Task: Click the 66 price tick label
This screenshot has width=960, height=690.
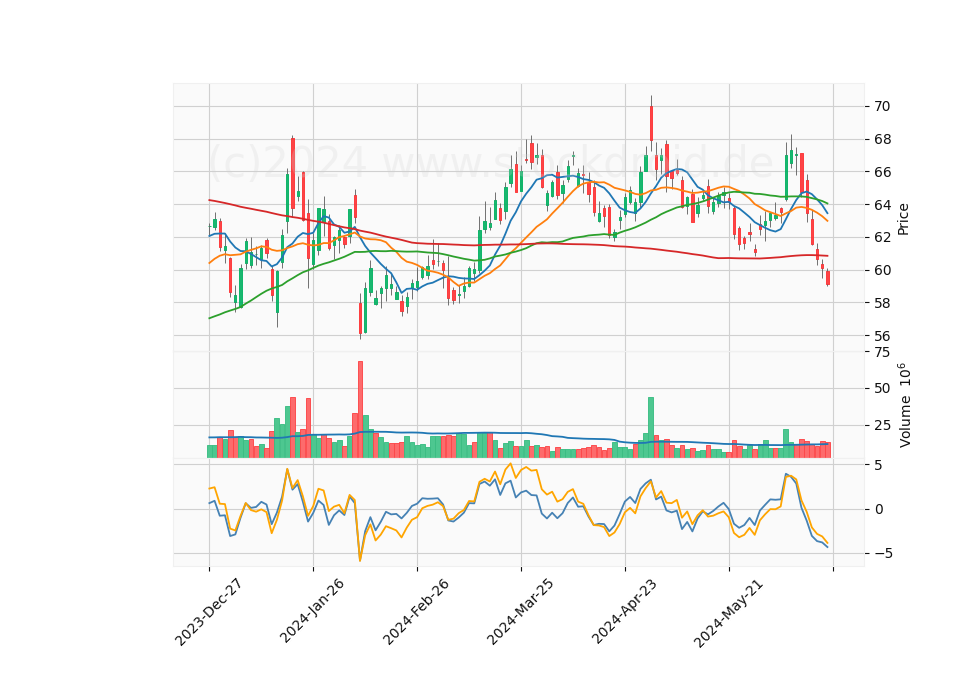Action: 882,172
